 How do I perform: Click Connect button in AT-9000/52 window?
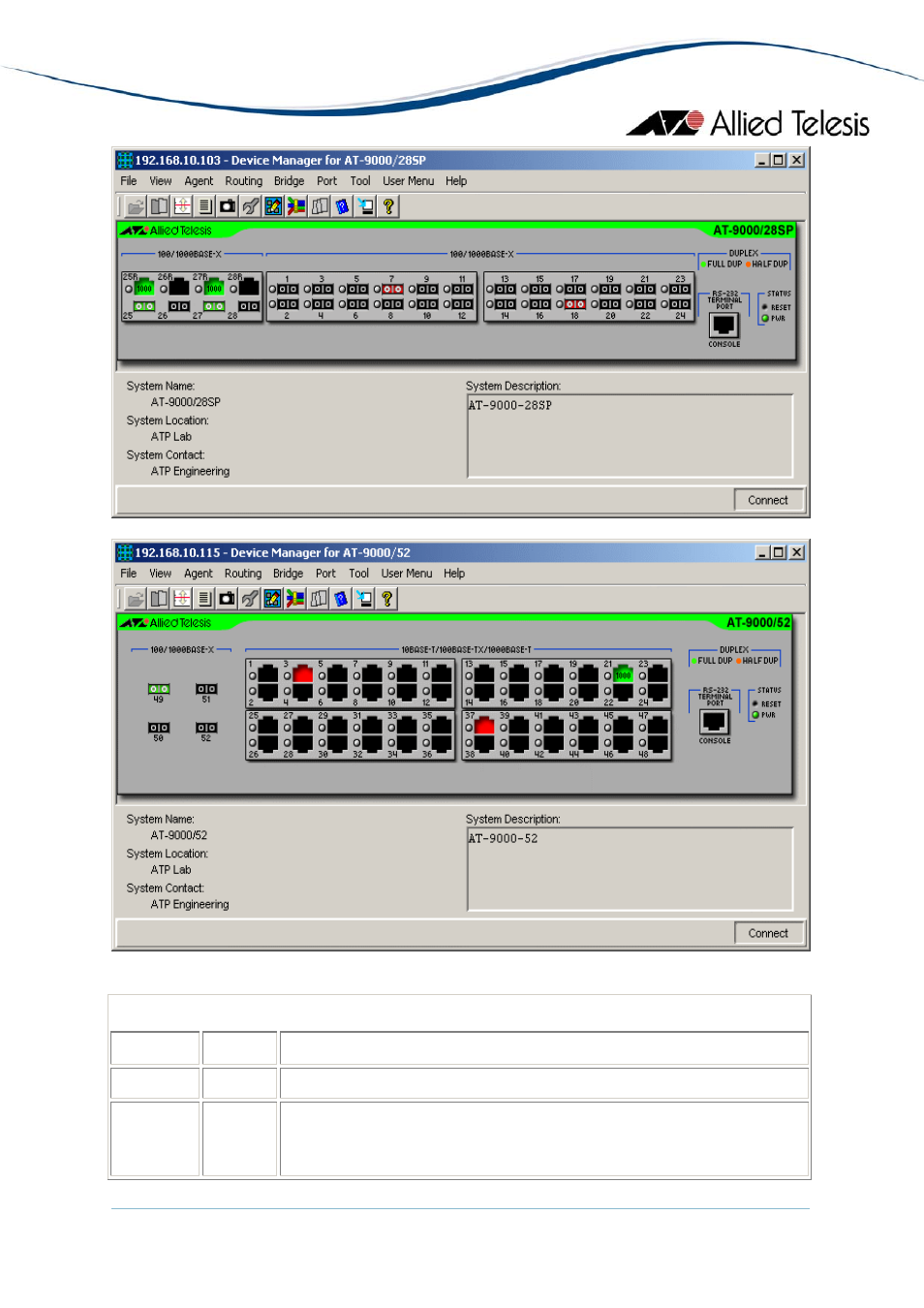coord(768,934)
